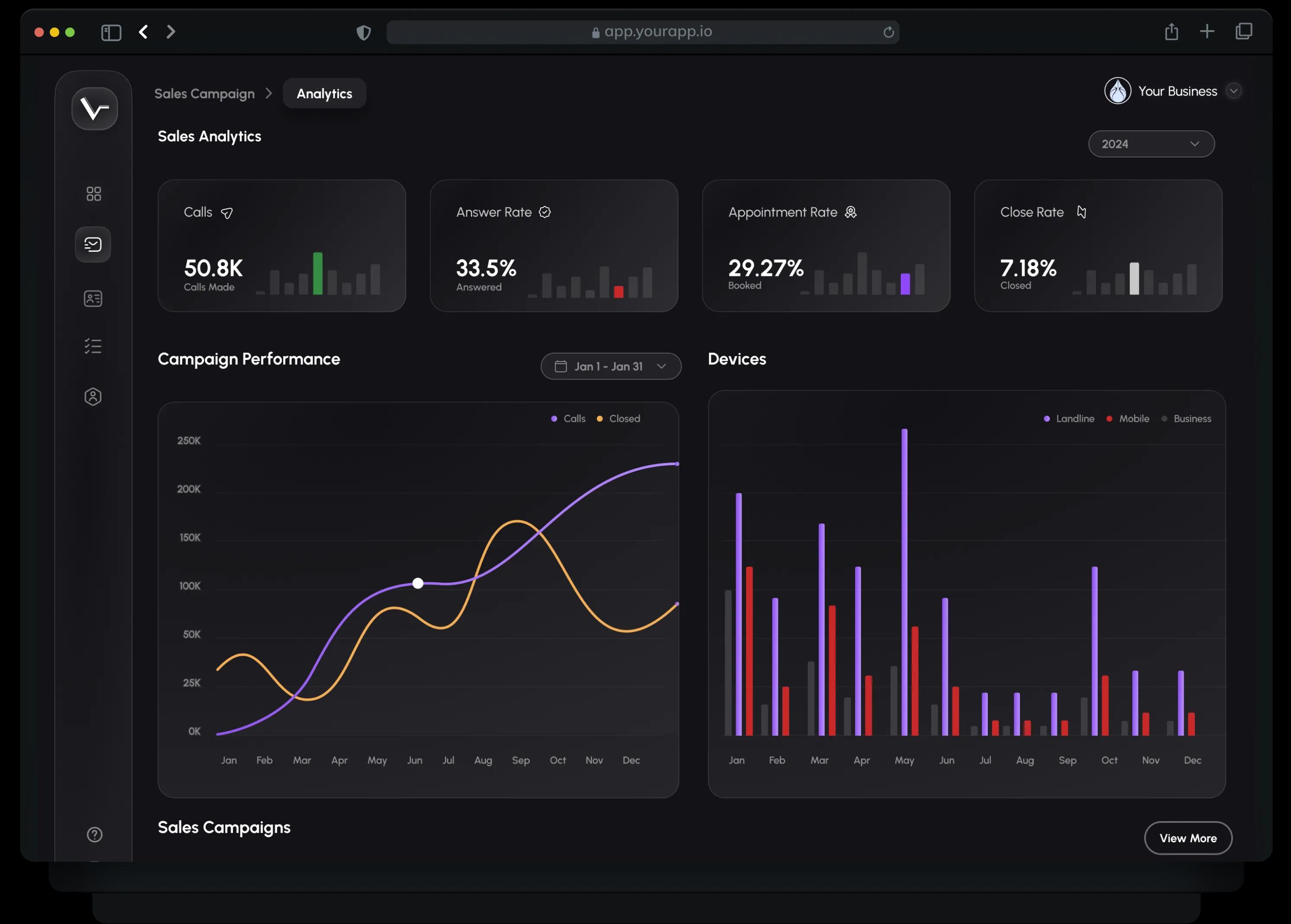The height and width of the screenshot is (924, 1291).
Task: Click the lock icon in the address bar
Action: tap(596, 33)
